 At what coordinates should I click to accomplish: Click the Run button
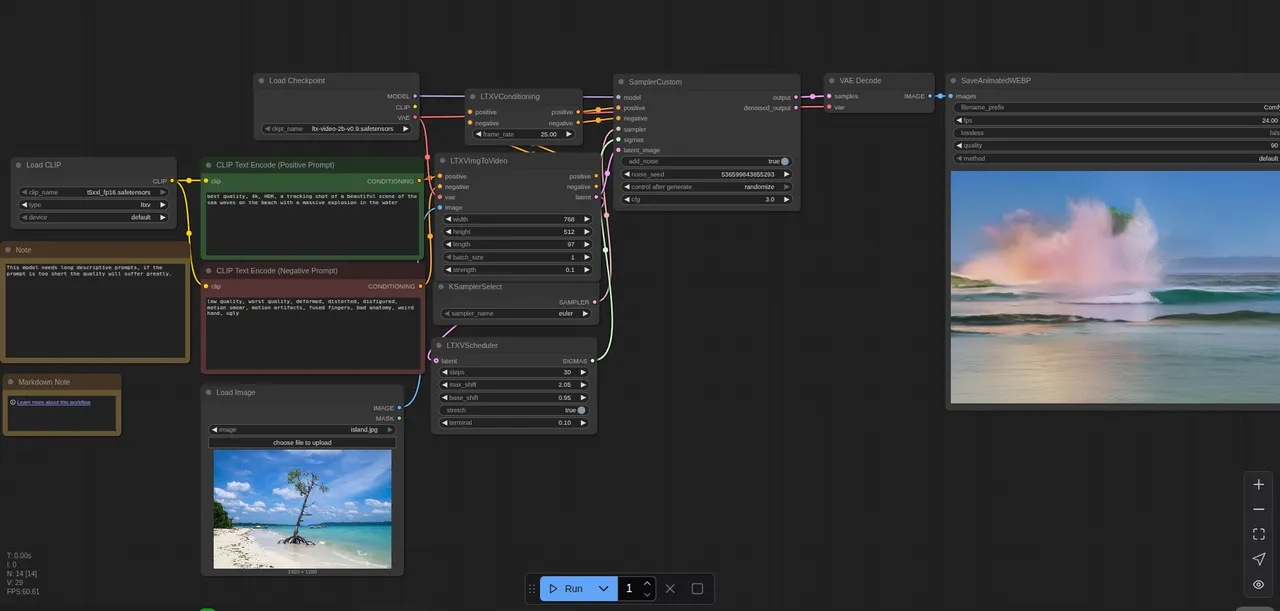point(566,589)
